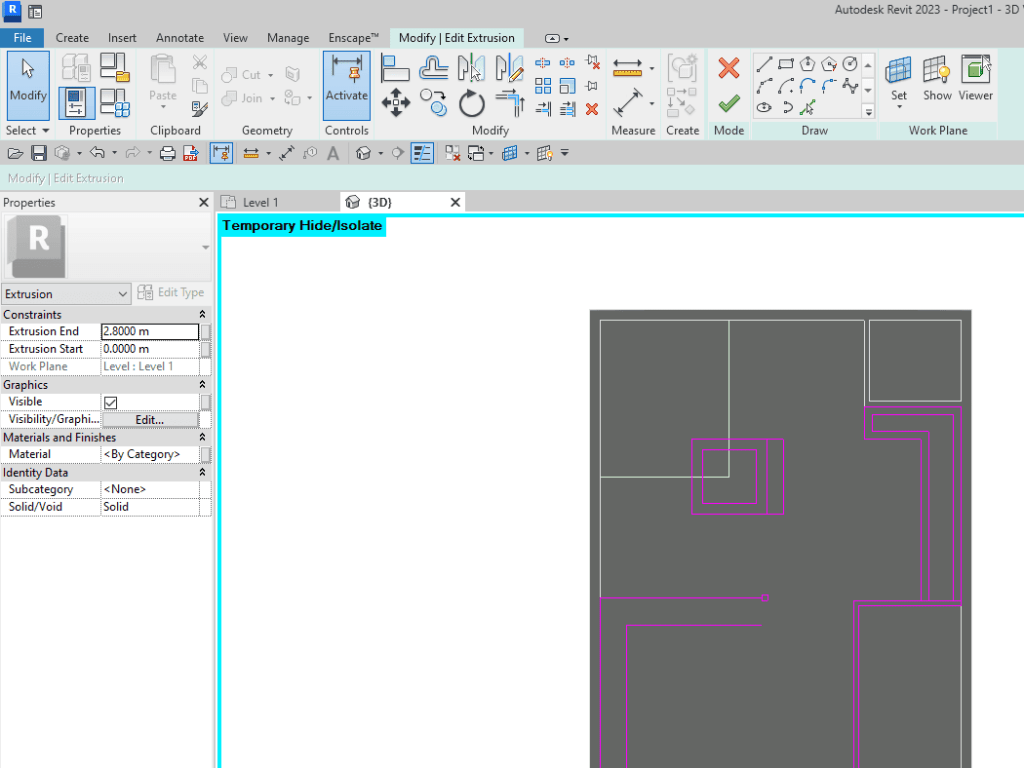Click the Activate Controls button
Screen dimensions: 1024x768
click(x=347, y=86)
